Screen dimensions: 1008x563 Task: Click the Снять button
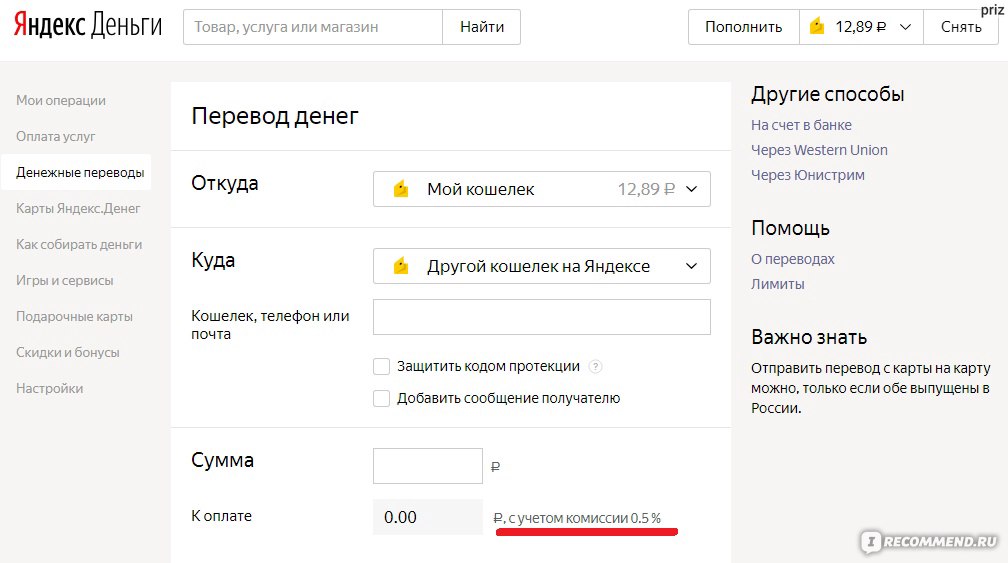(961, 27)
